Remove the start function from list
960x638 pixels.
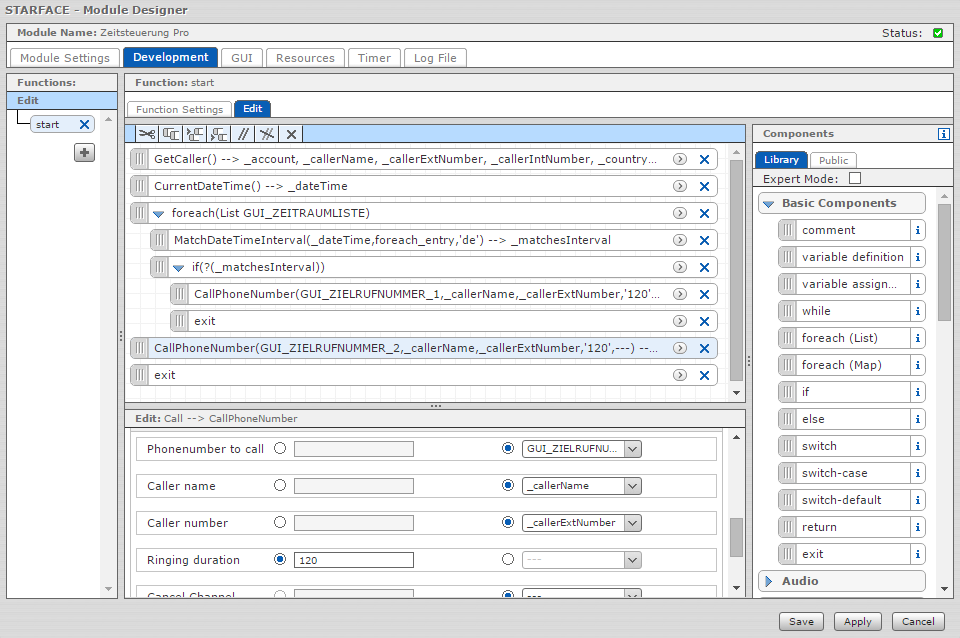click(84, 125)
